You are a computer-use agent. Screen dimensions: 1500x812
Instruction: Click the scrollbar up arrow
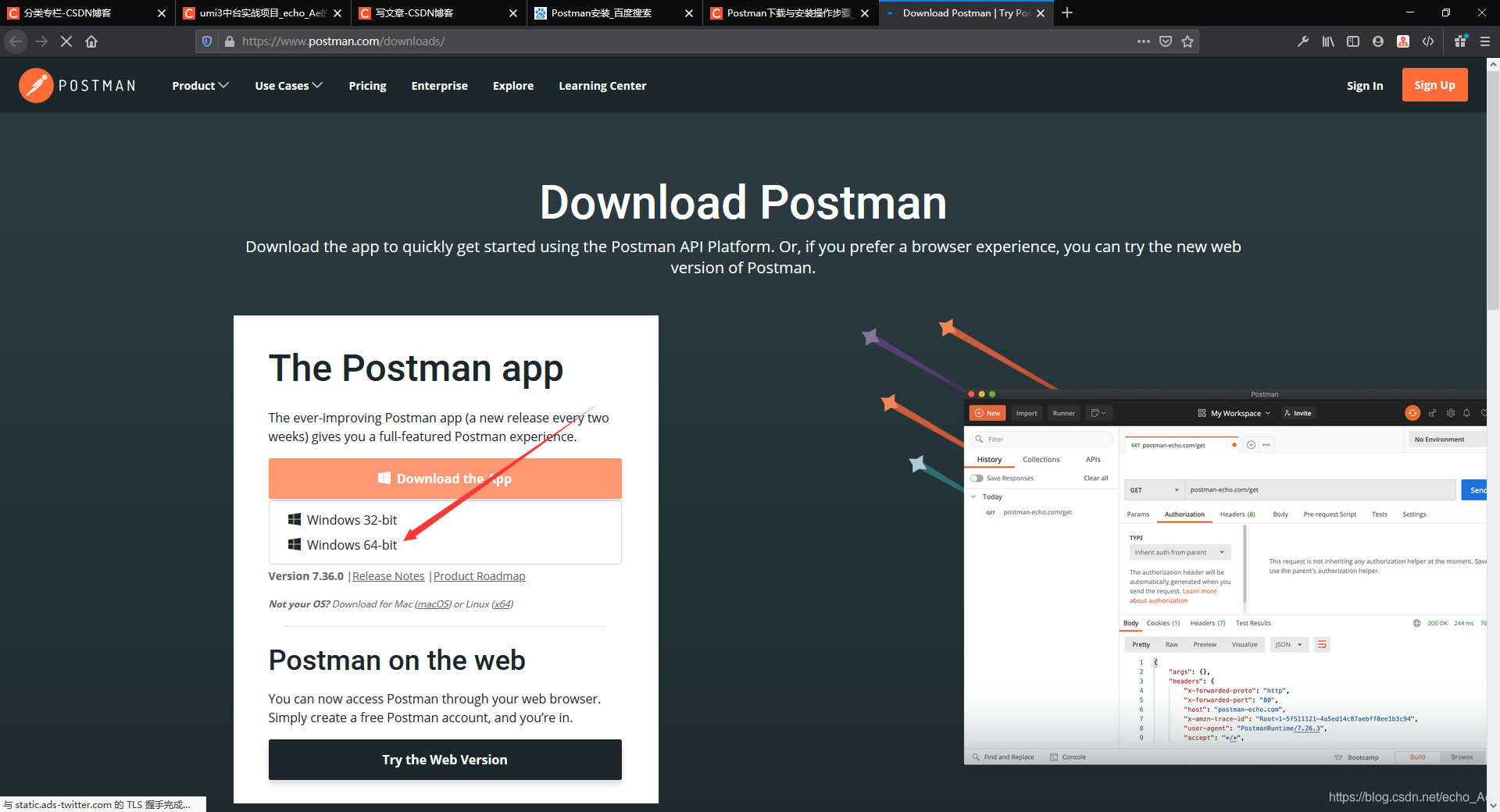pos(1493,64)
